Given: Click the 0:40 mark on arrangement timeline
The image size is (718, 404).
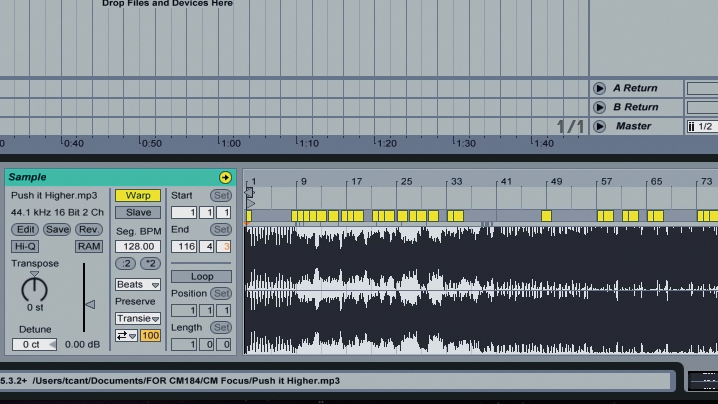Looking at the screenshot, I should coord(74,143).
